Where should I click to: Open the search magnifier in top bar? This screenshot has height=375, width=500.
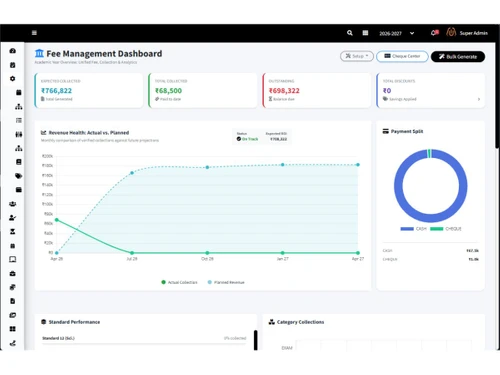(350, 33)
